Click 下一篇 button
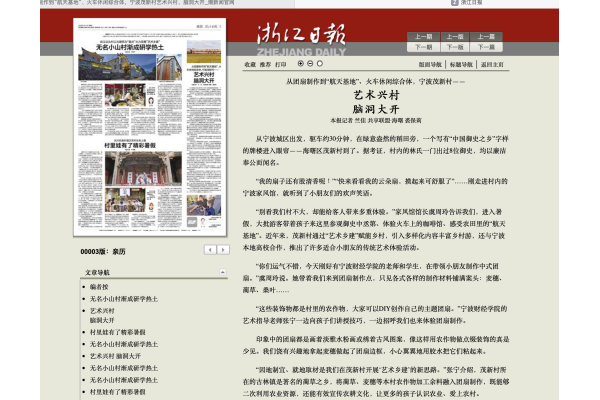600x400 pixels. click(485, 47)
